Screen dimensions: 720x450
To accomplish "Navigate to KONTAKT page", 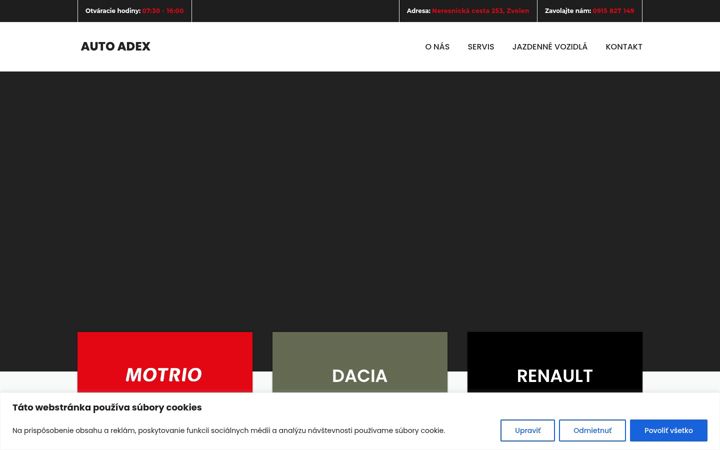I will point(624,47).
